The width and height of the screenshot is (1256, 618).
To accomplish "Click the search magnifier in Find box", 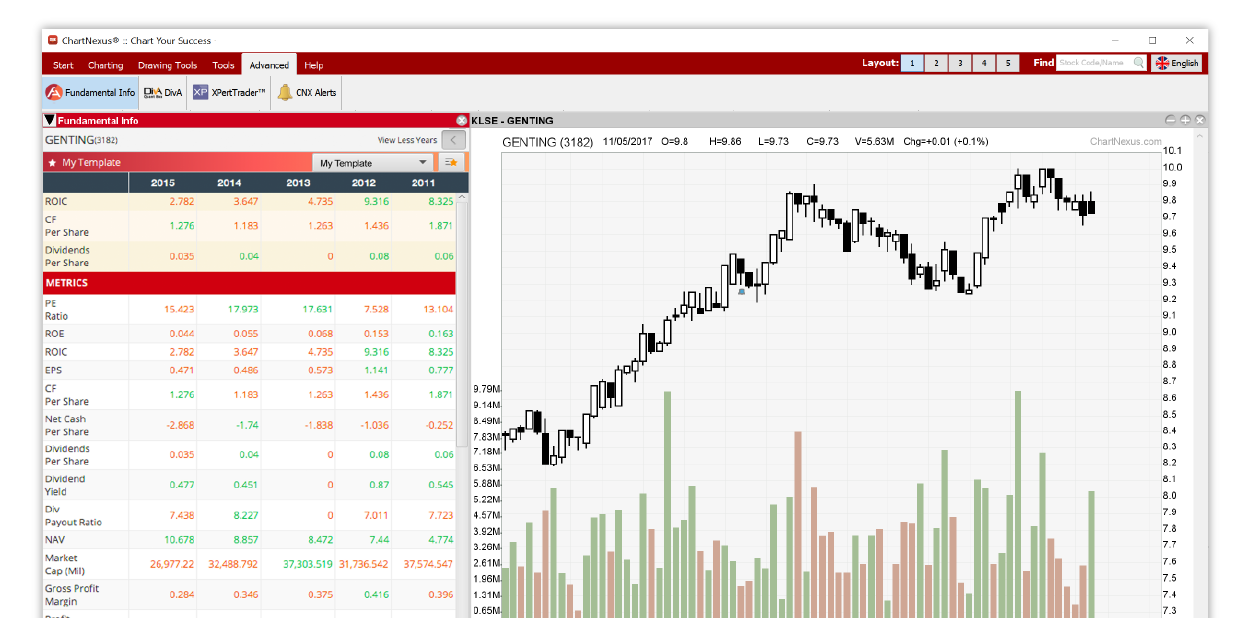I will click(x=1140, y=63).
